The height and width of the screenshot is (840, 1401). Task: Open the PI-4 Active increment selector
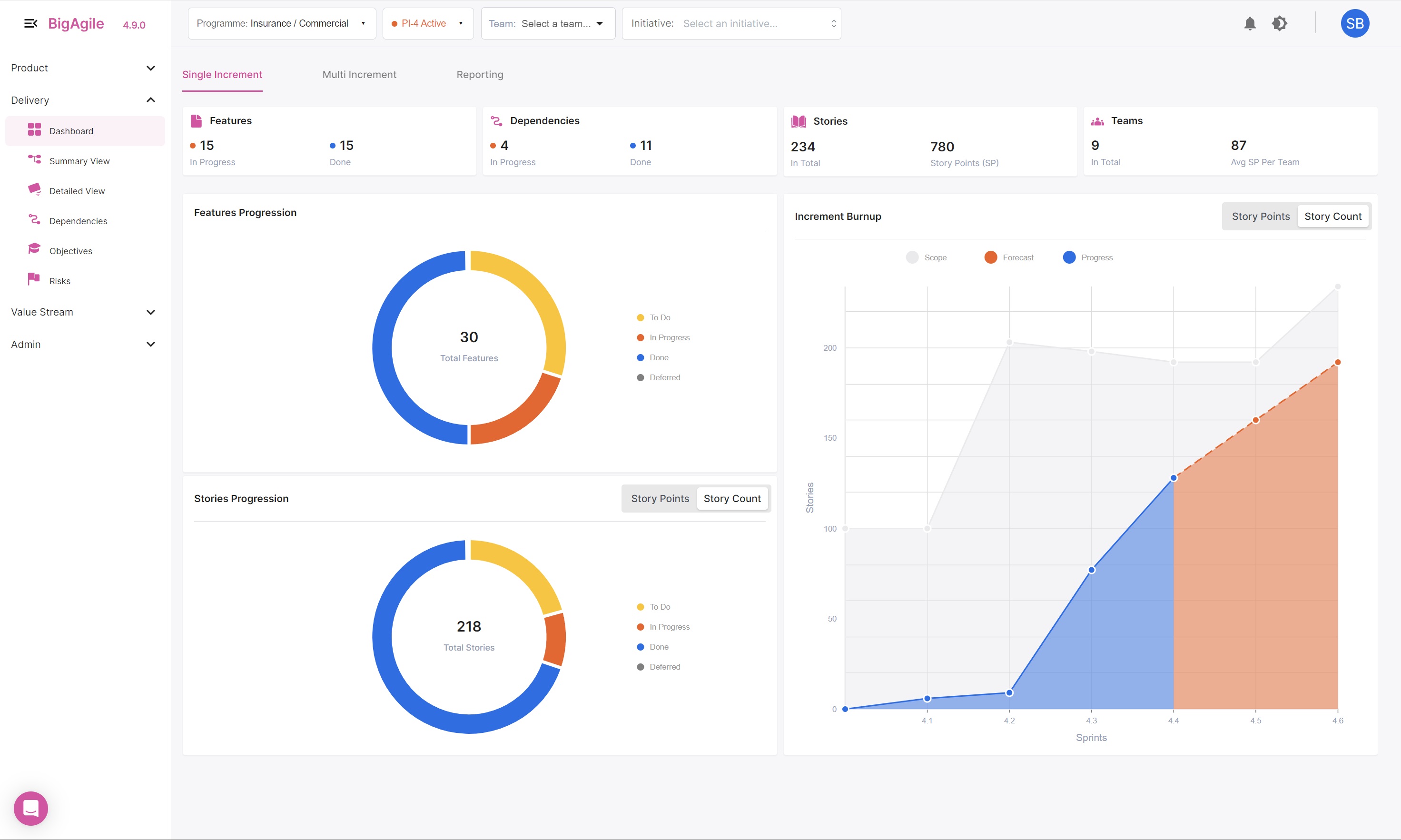(x=427, y=23)
